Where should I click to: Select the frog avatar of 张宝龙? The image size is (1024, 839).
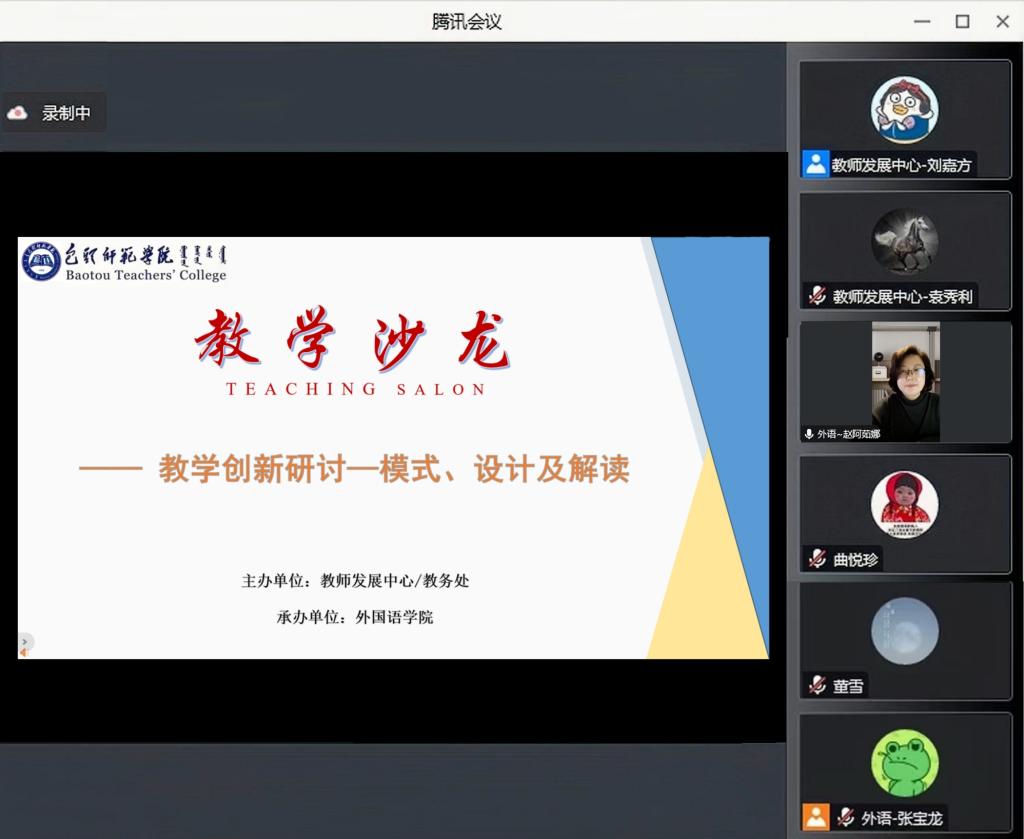click(x=904, y=763)
